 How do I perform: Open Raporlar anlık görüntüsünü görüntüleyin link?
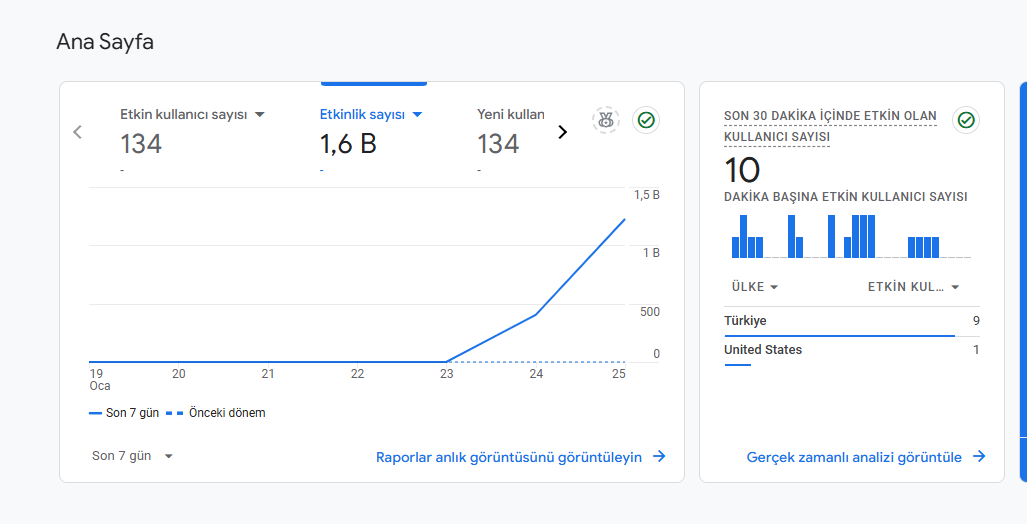tap(508, 457)
